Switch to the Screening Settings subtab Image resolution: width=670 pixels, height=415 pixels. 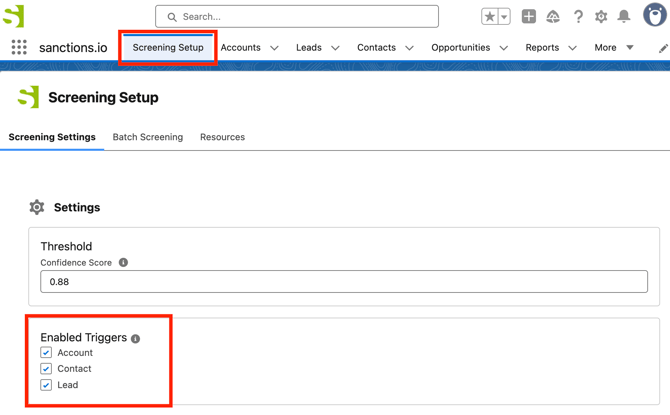pyautogui.click(x=52, y=137)
